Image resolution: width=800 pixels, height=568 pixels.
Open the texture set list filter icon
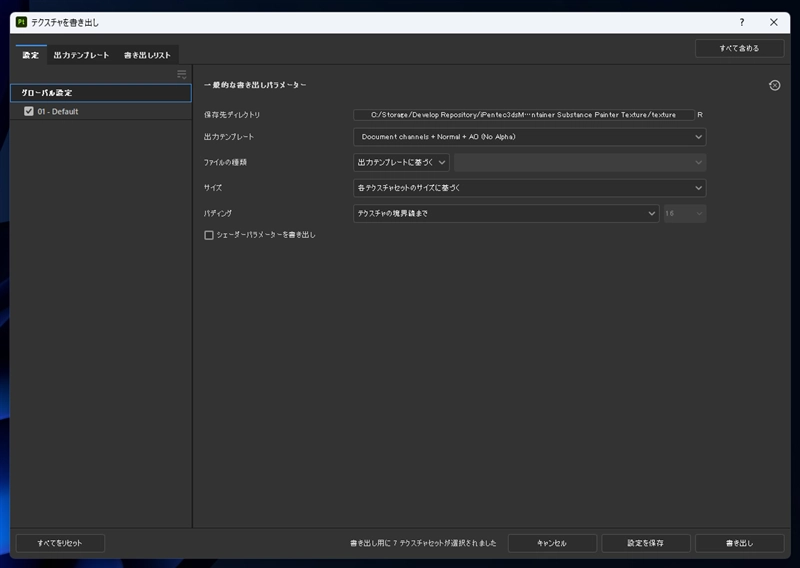(182, 75)
